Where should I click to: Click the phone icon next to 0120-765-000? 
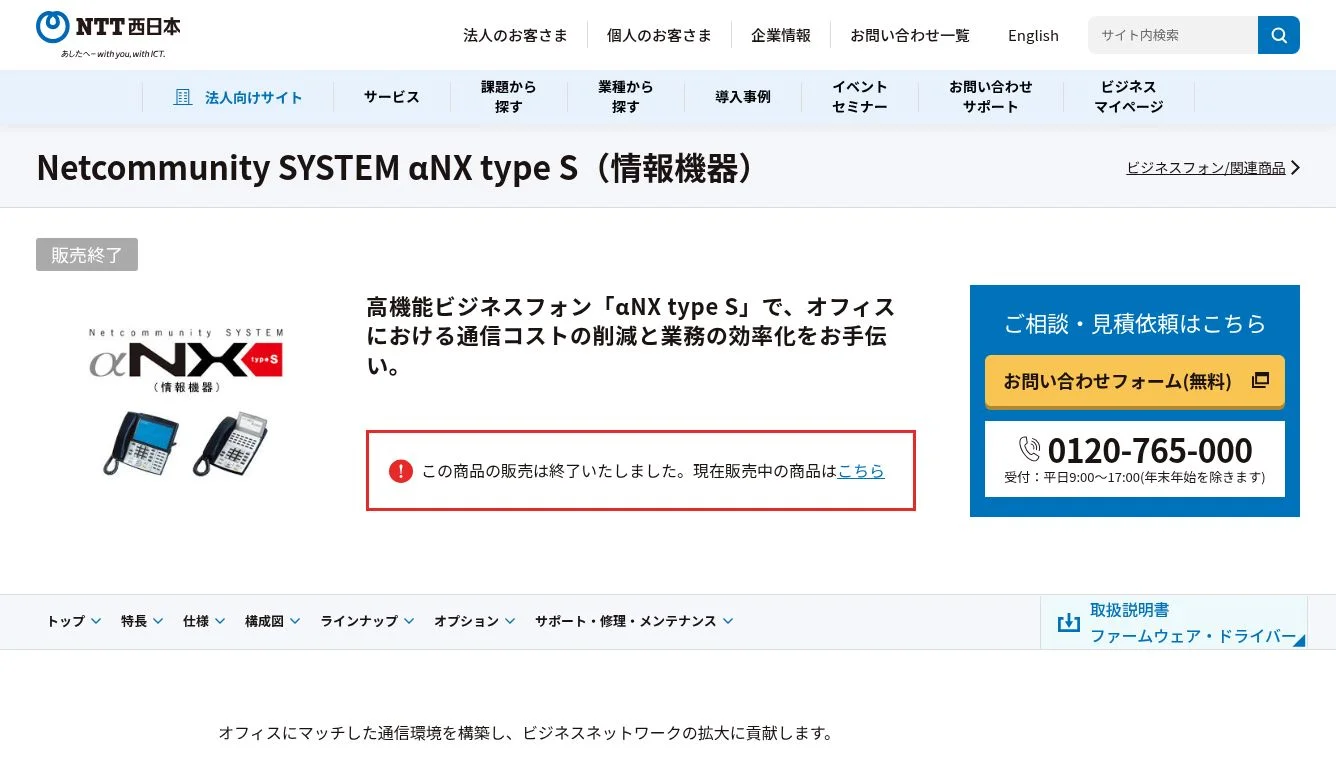pos(1030,448)
